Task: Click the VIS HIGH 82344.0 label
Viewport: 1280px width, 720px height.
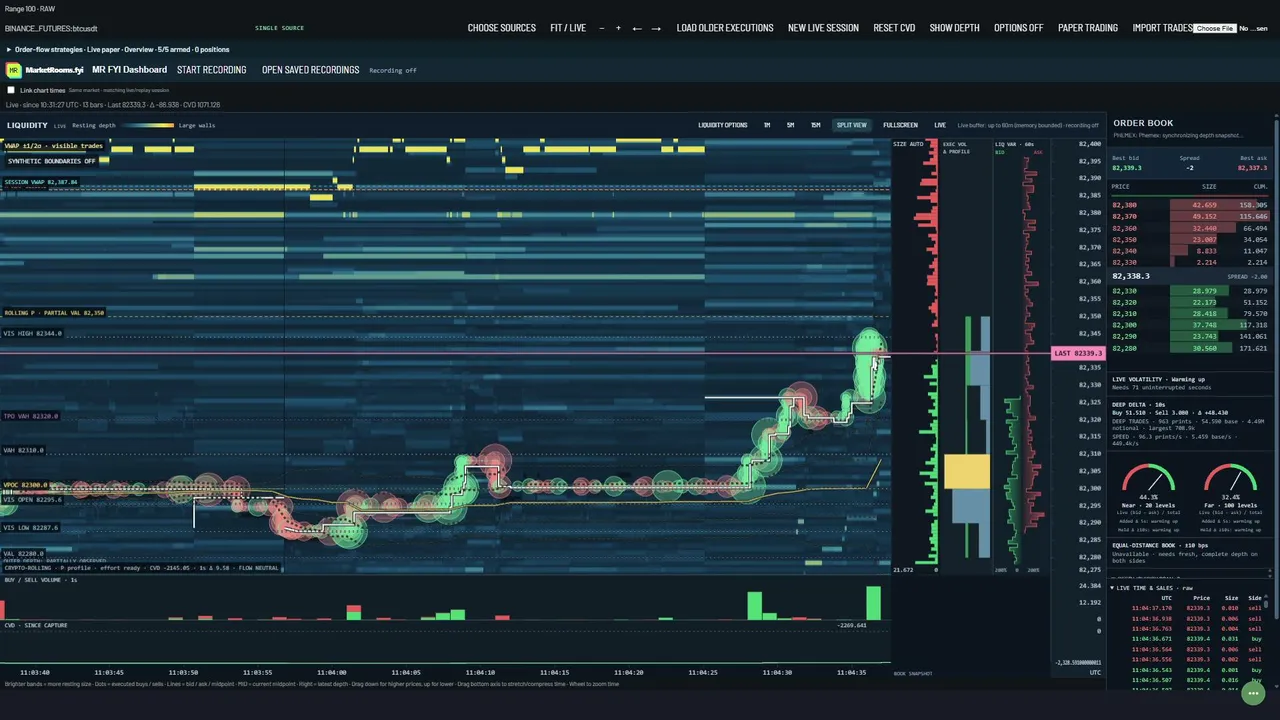Action: pos(33,333)
